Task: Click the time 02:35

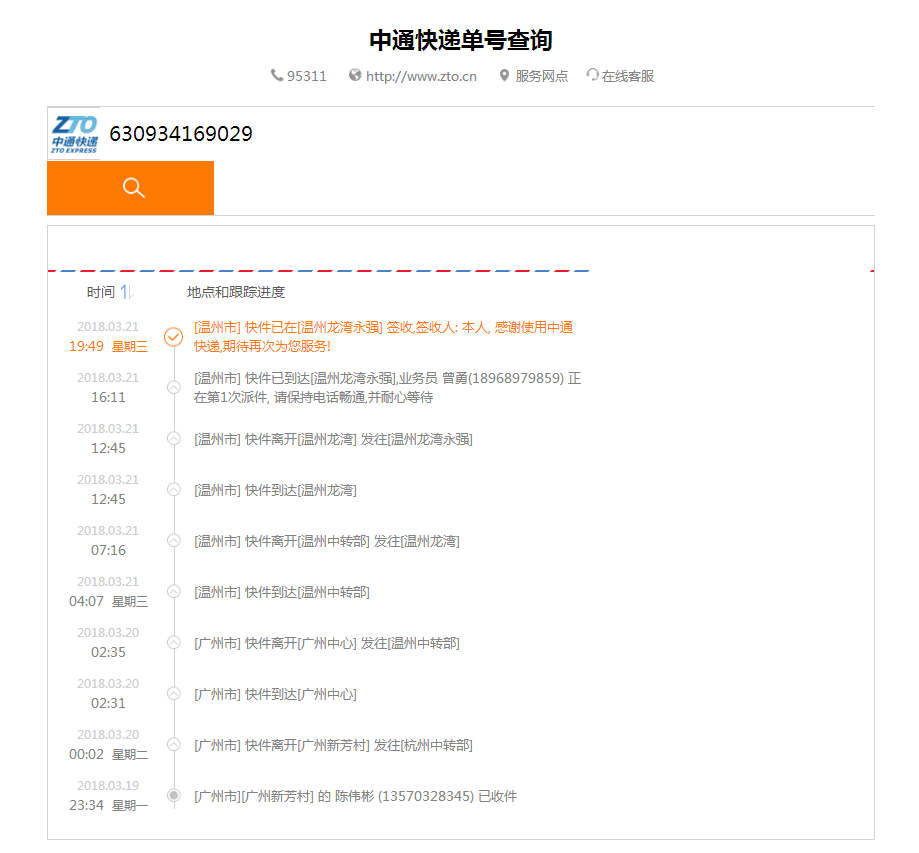Action: (108, 653)
